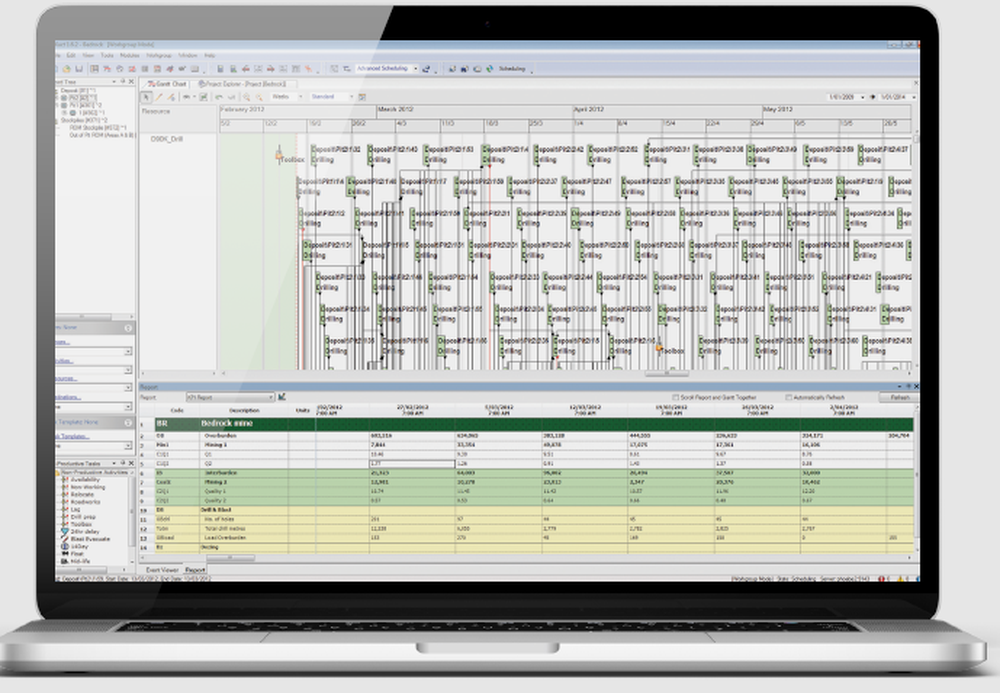Click the Drill & Blast row
The image size is (1000, 693).
pos(534,510)
